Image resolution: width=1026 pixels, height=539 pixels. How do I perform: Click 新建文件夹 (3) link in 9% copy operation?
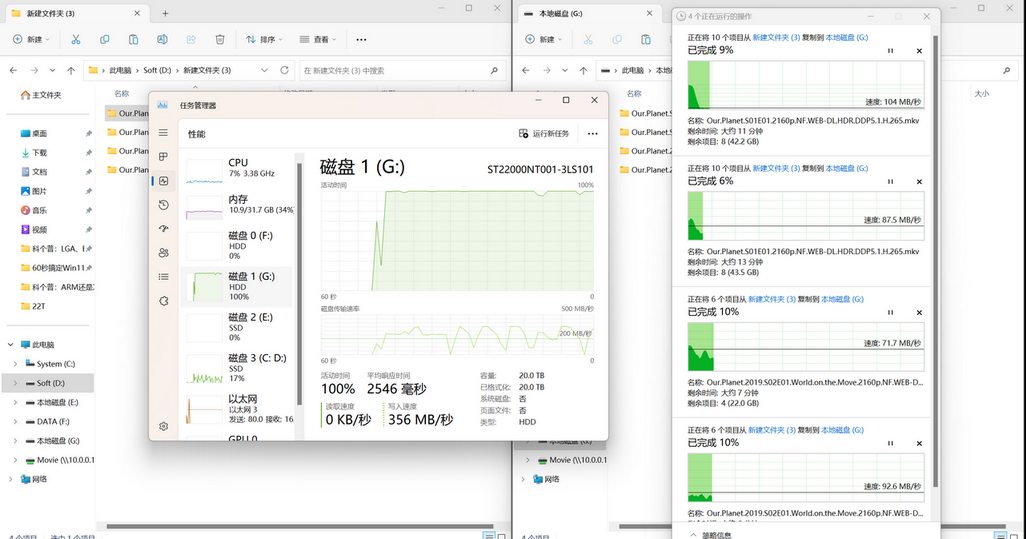click(x=776, y=38)
